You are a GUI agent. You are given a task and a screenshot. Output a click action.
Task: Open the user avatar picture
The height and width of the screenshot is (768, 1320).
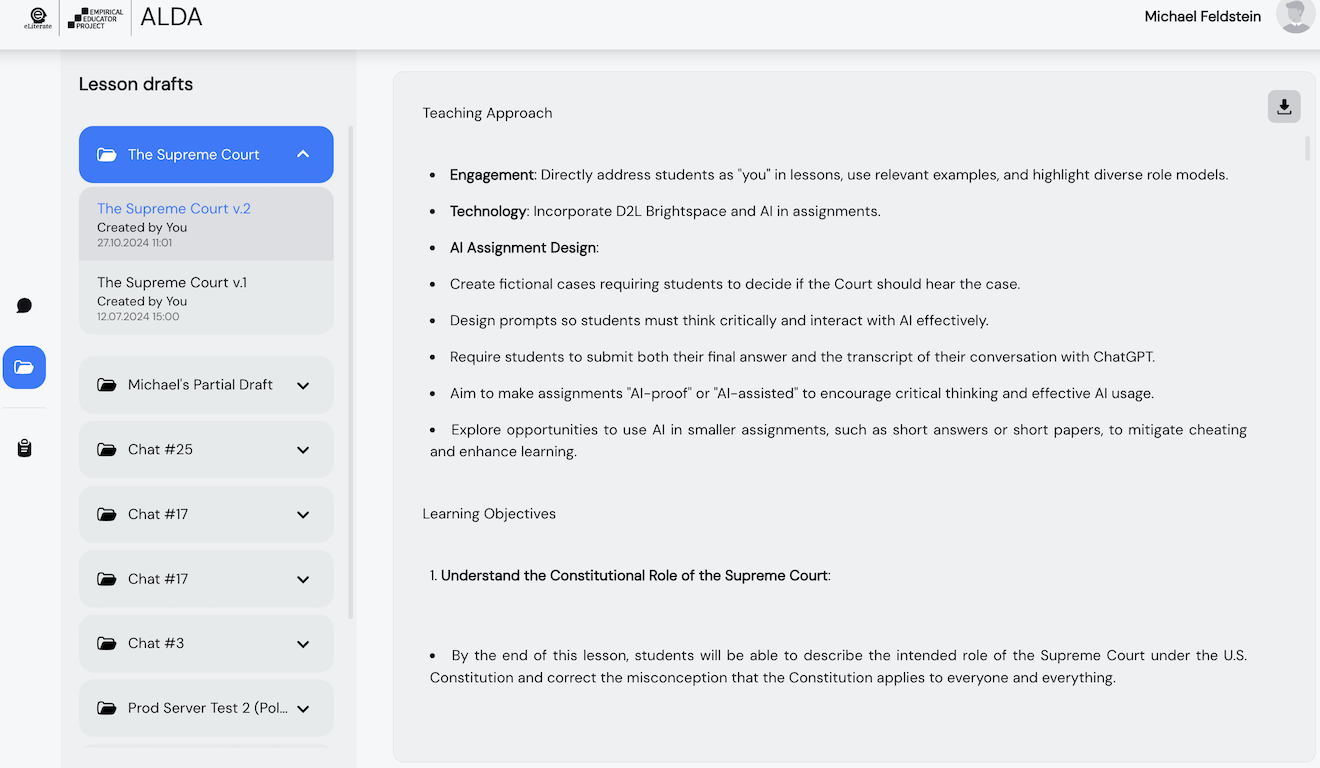1294,16
